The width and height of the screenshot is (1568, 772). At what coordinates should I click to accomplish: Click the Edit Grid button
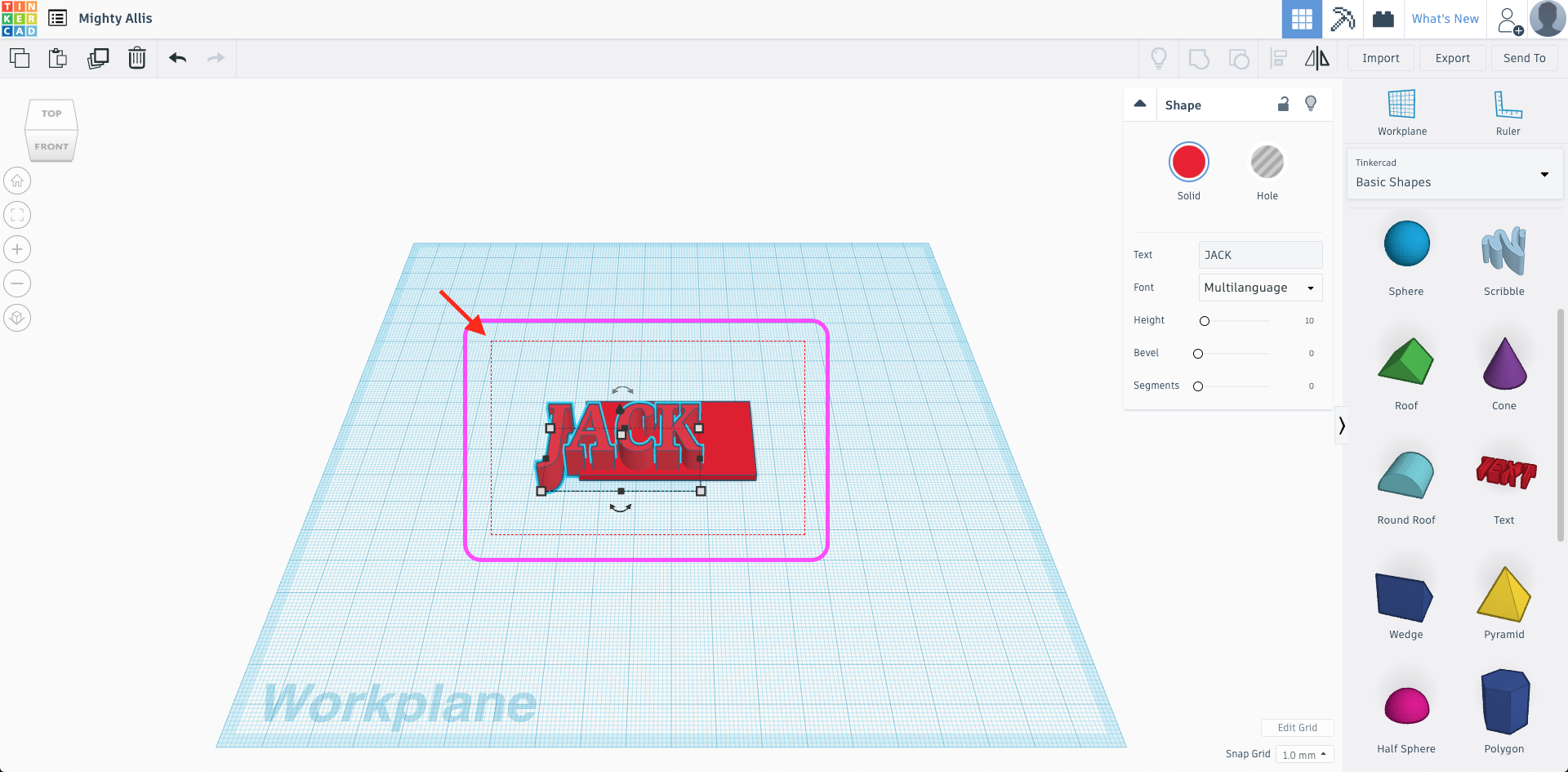[x=1297, y=727]
